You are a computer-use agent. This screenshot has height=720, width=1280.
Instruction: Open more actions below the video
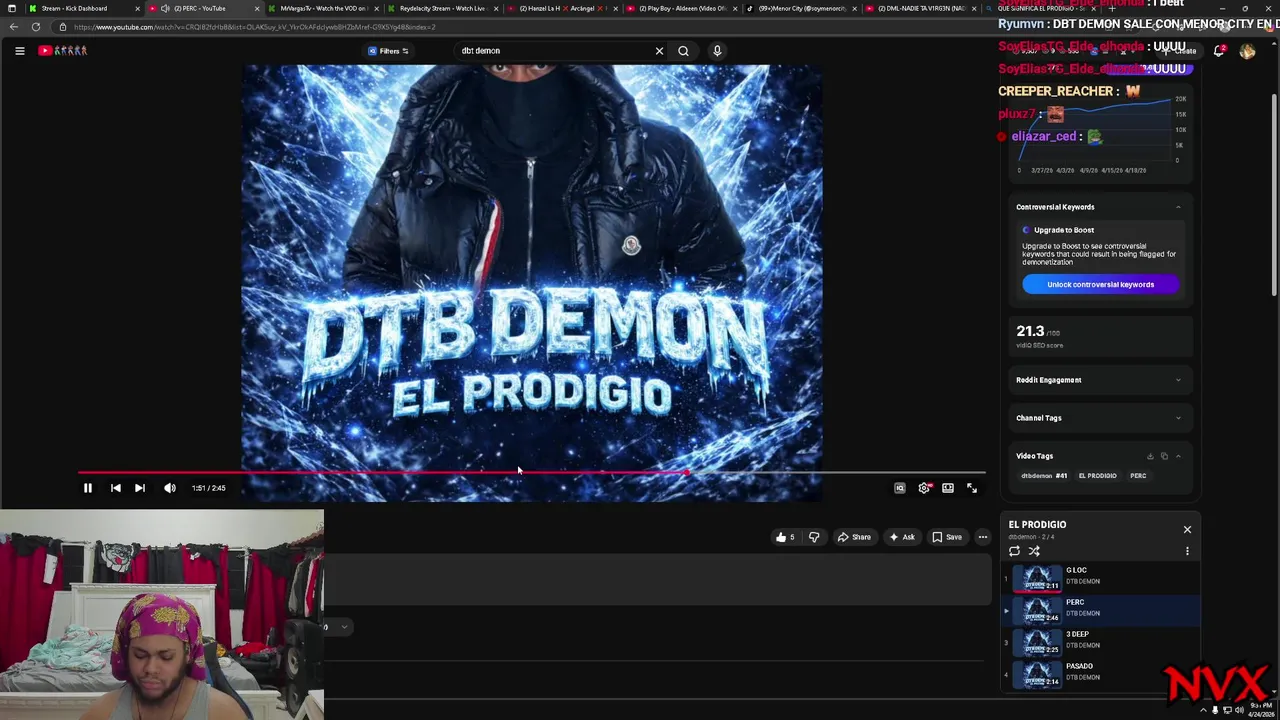click(x=983, y=537)
